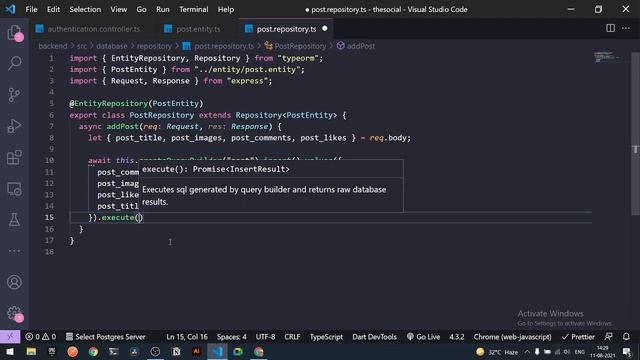
Task: Open the Windows action center notifications icon
Action: [627, 352]
